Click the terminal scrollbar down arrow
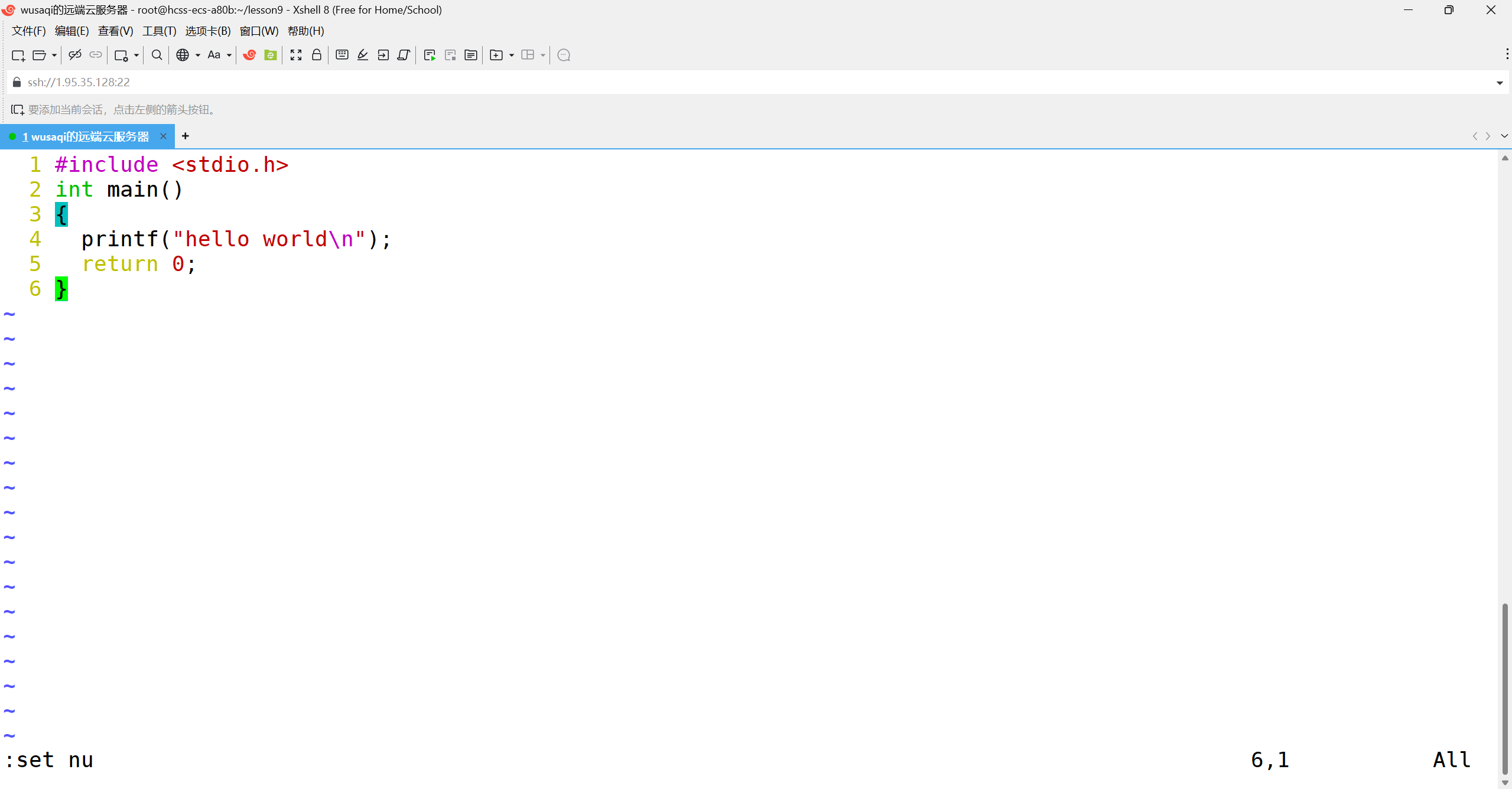This screenshot has width=1512, height=789. 1505,783
